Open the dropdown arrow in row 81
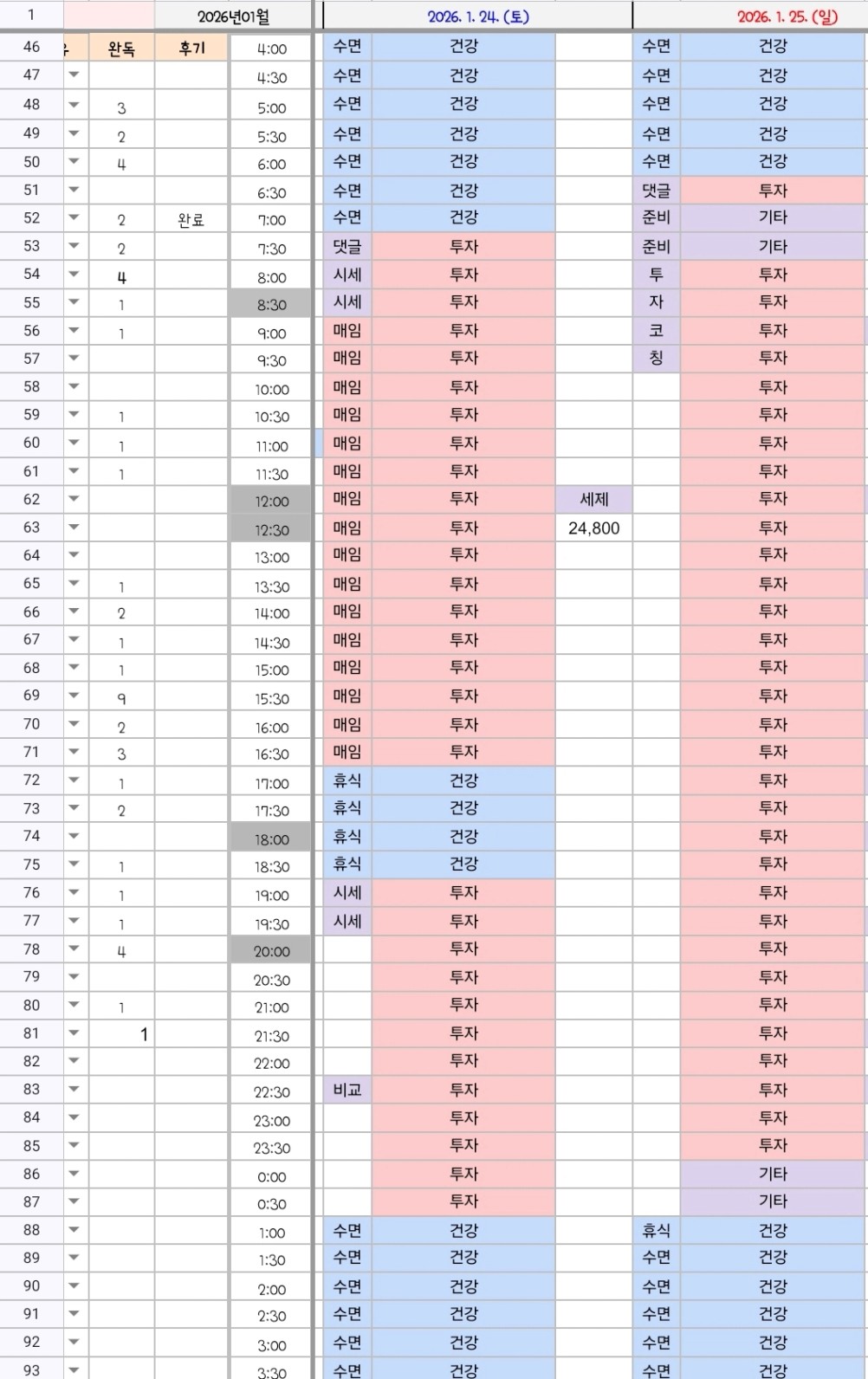The height and width of the screenshot is (1379, 868). (74, 1033)
